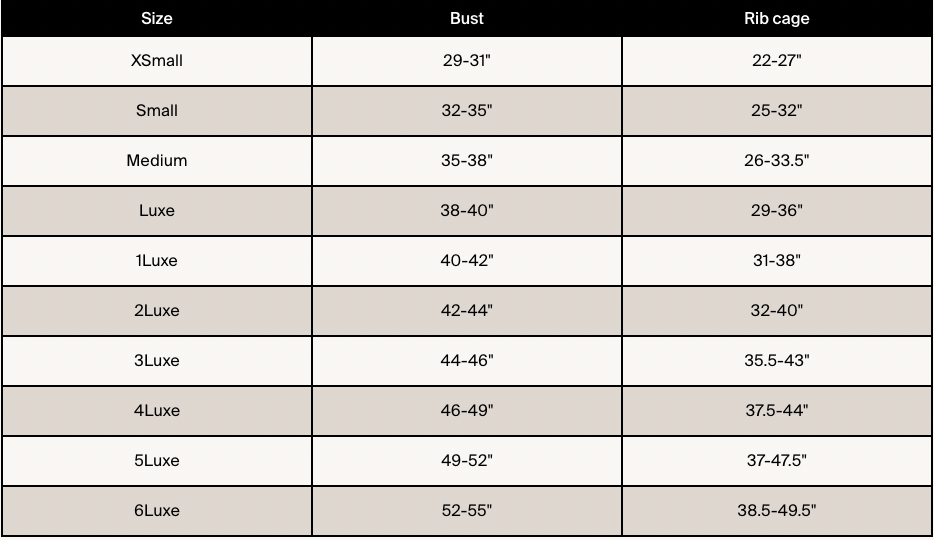Screen dimensions: 934x540
Task: Click the 46-49" bust measurement
Action: (x=467, y=411)
